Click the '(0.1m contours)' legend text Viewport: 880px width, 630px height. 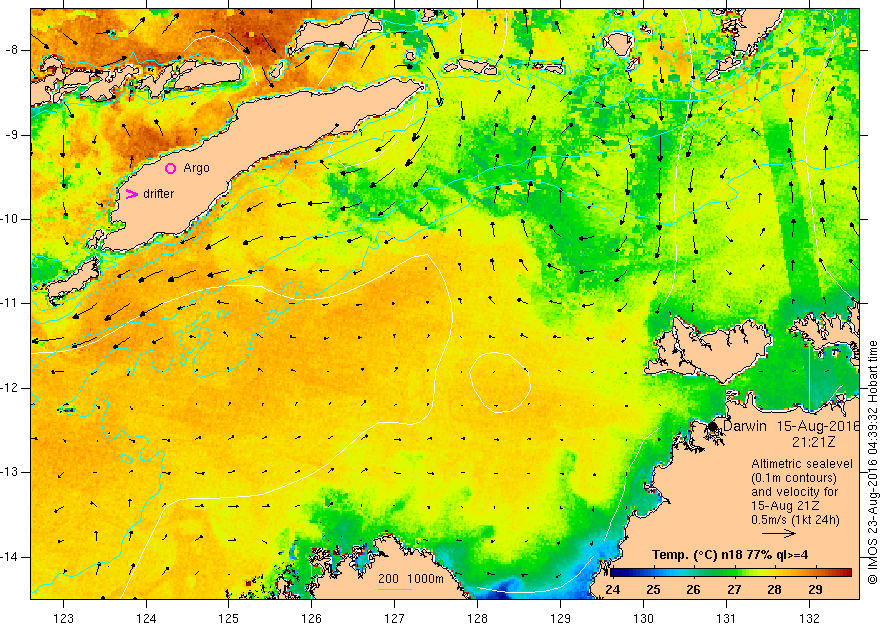tap(794, 478)
